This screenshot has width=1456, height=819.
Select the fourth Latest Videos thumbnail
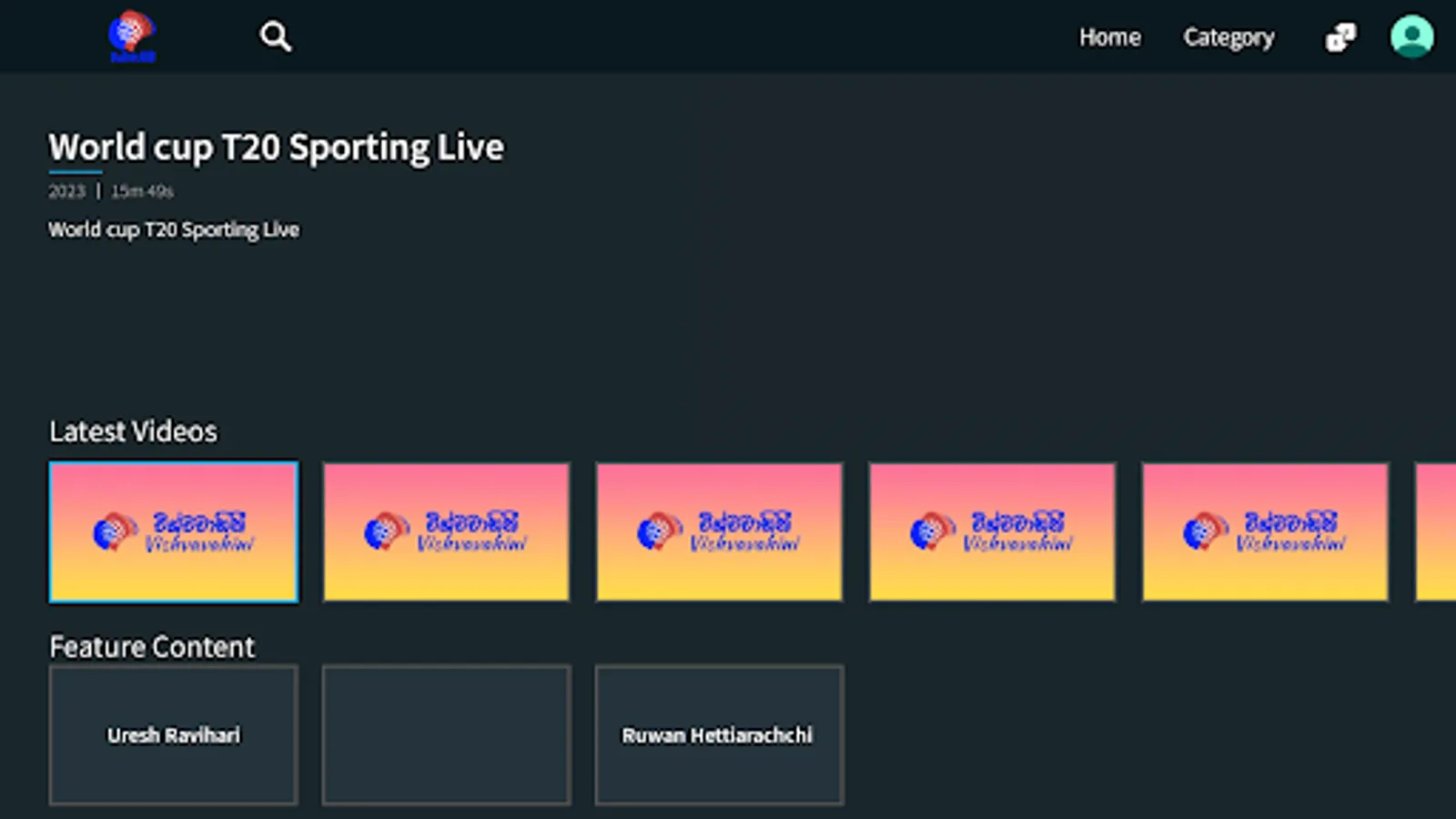coord(993,532)
